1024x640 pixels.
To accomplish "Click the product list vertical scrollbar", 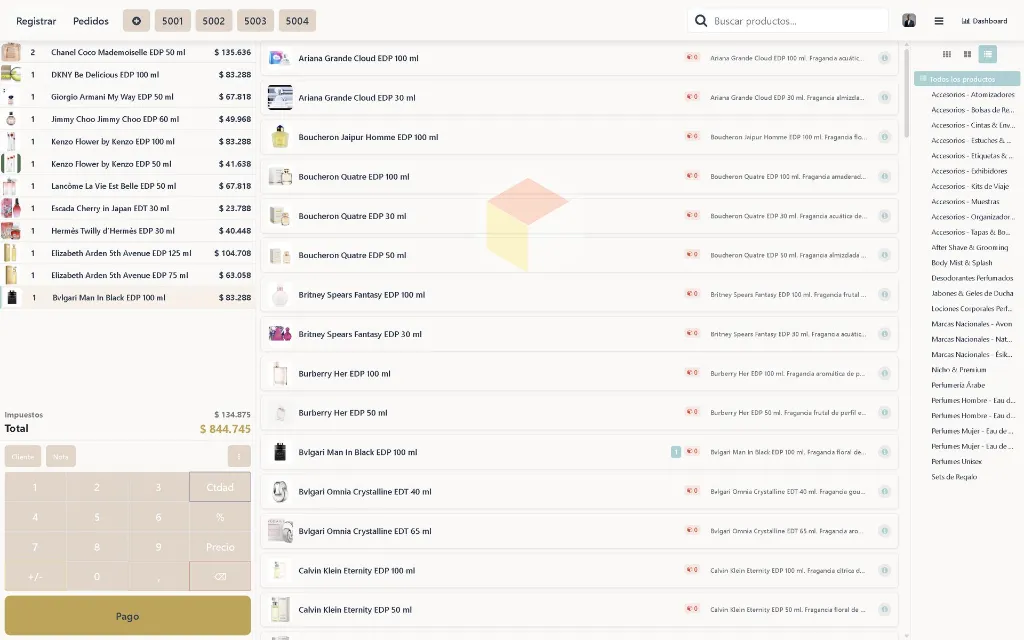I will [906, 91].
